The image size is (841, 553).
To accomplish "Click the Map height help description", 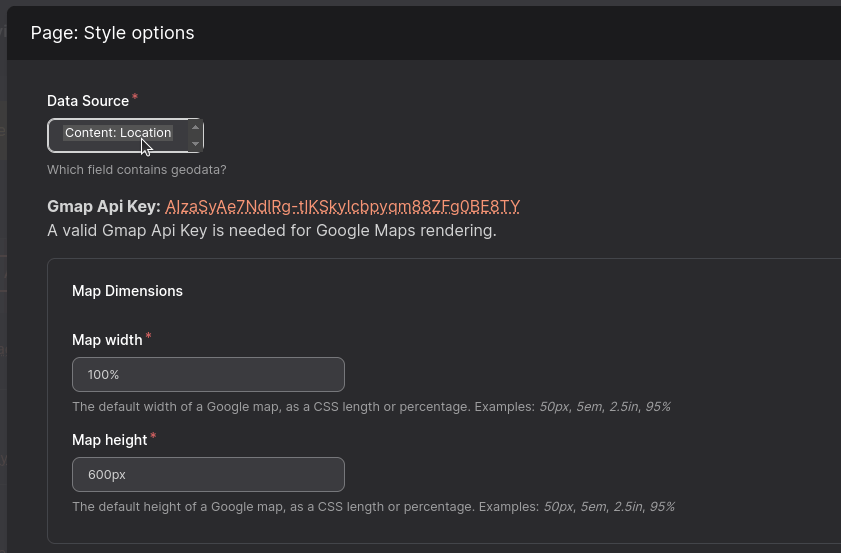I will click(x=373, y=507).
